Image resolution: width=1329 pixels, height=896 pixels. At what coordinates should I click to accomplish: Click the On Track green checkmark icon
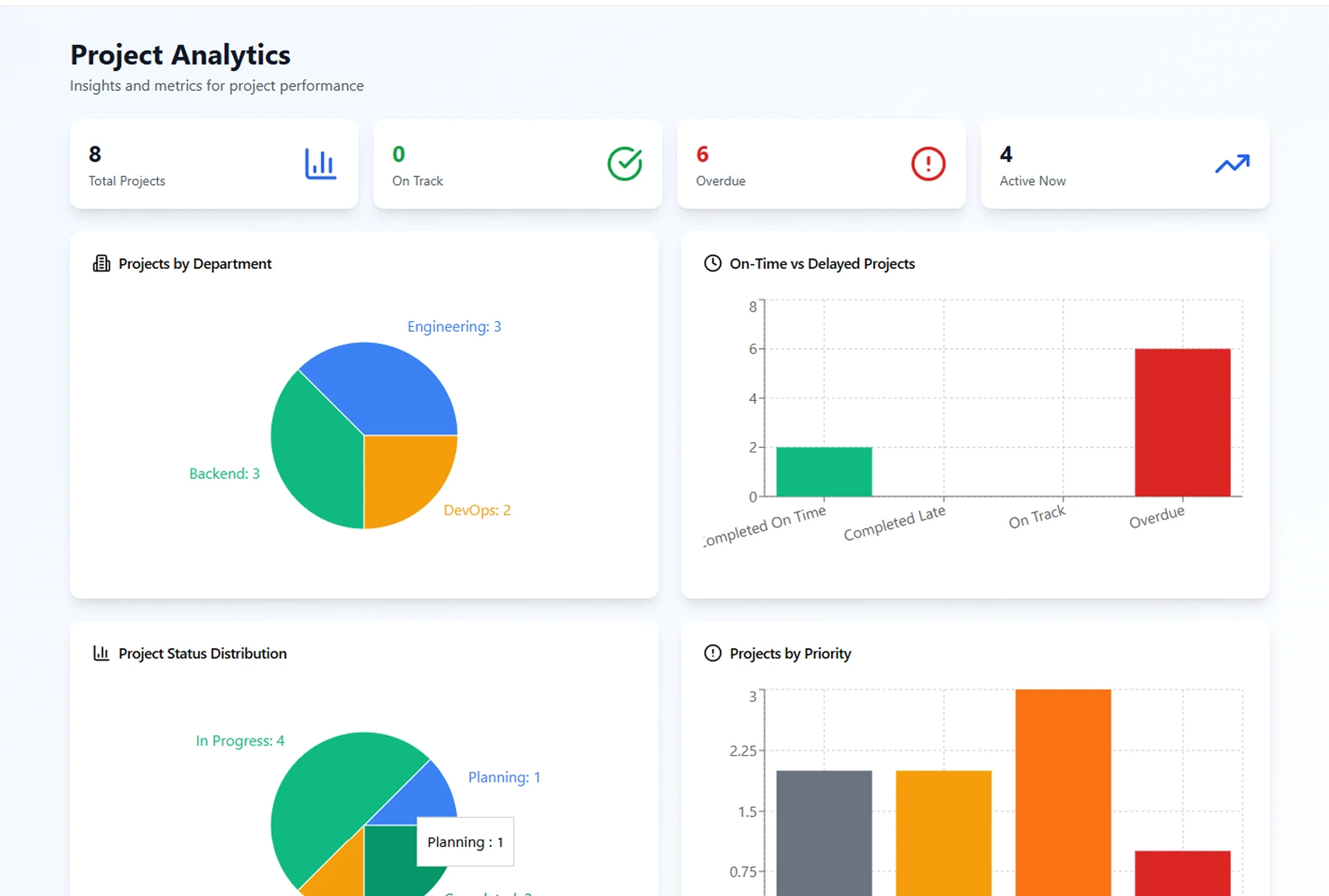click(x=624, y=163)
